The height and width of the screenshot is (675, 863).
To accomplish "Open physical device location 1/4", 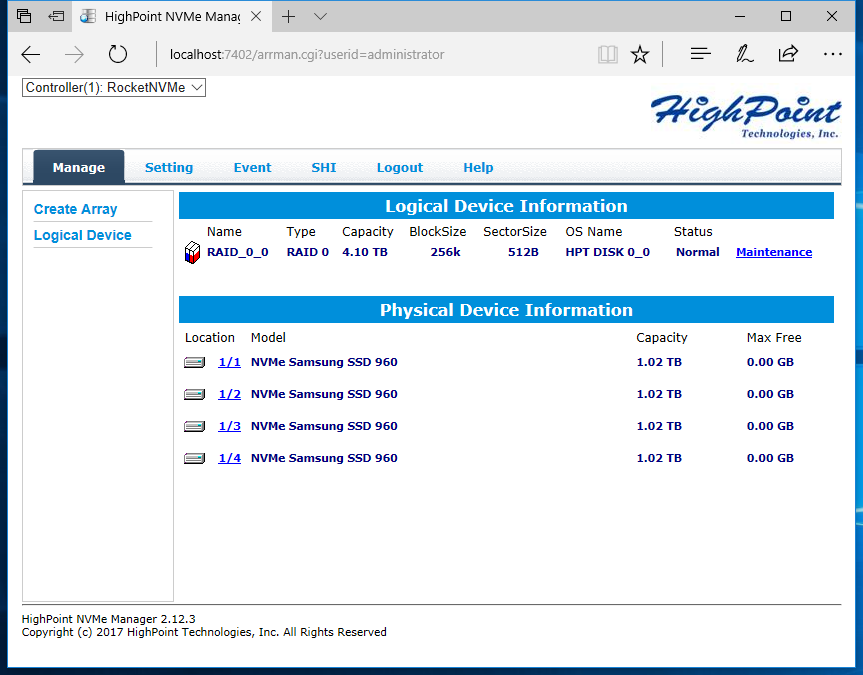I will (x=230, y=458).
